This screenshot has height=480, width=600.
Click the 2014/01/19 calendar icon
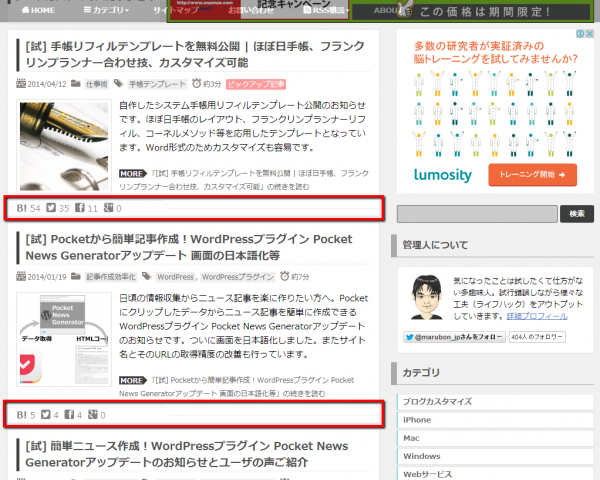click(21, 276)
